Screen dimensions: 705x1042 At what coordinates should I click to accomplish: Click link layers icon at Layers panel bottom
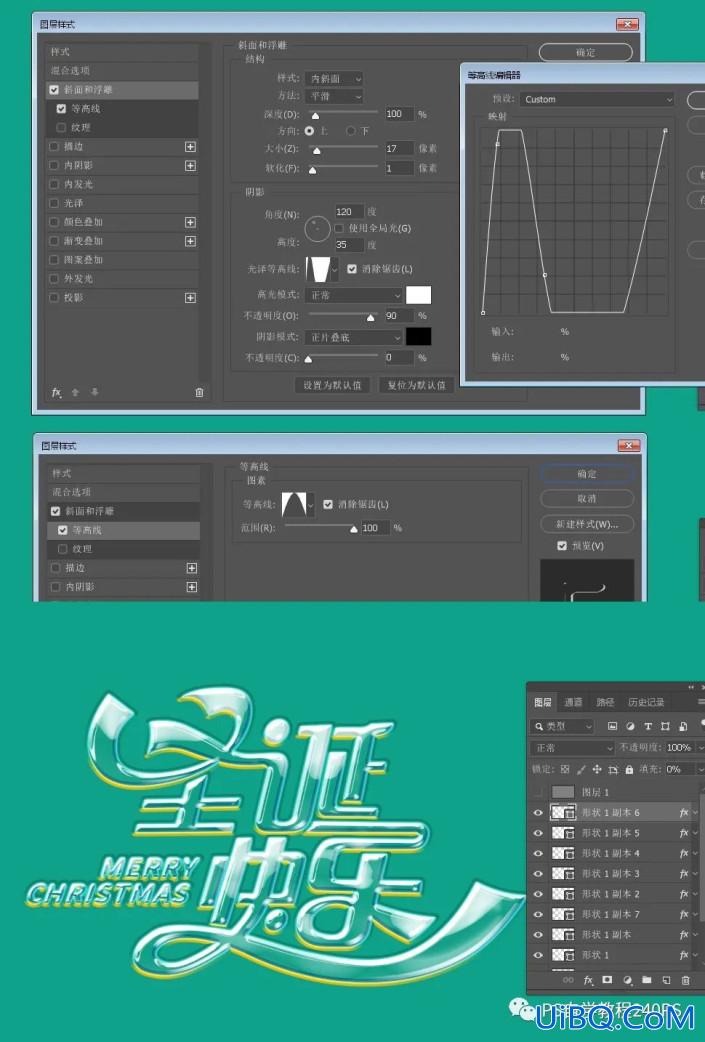[x=568, y=980]
